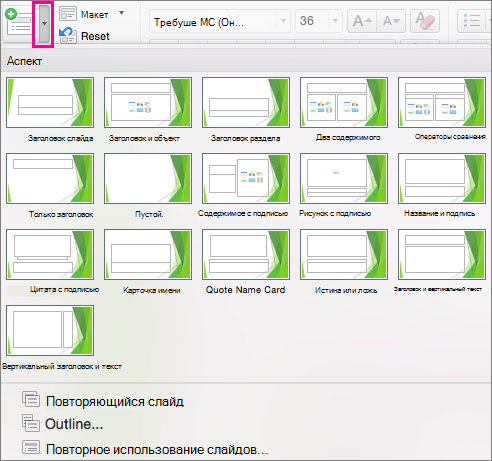Open the font name Требуше МС dropdown
Viewport: 492px width, 461px height.
pyautogui.click(x=283, y=21)
